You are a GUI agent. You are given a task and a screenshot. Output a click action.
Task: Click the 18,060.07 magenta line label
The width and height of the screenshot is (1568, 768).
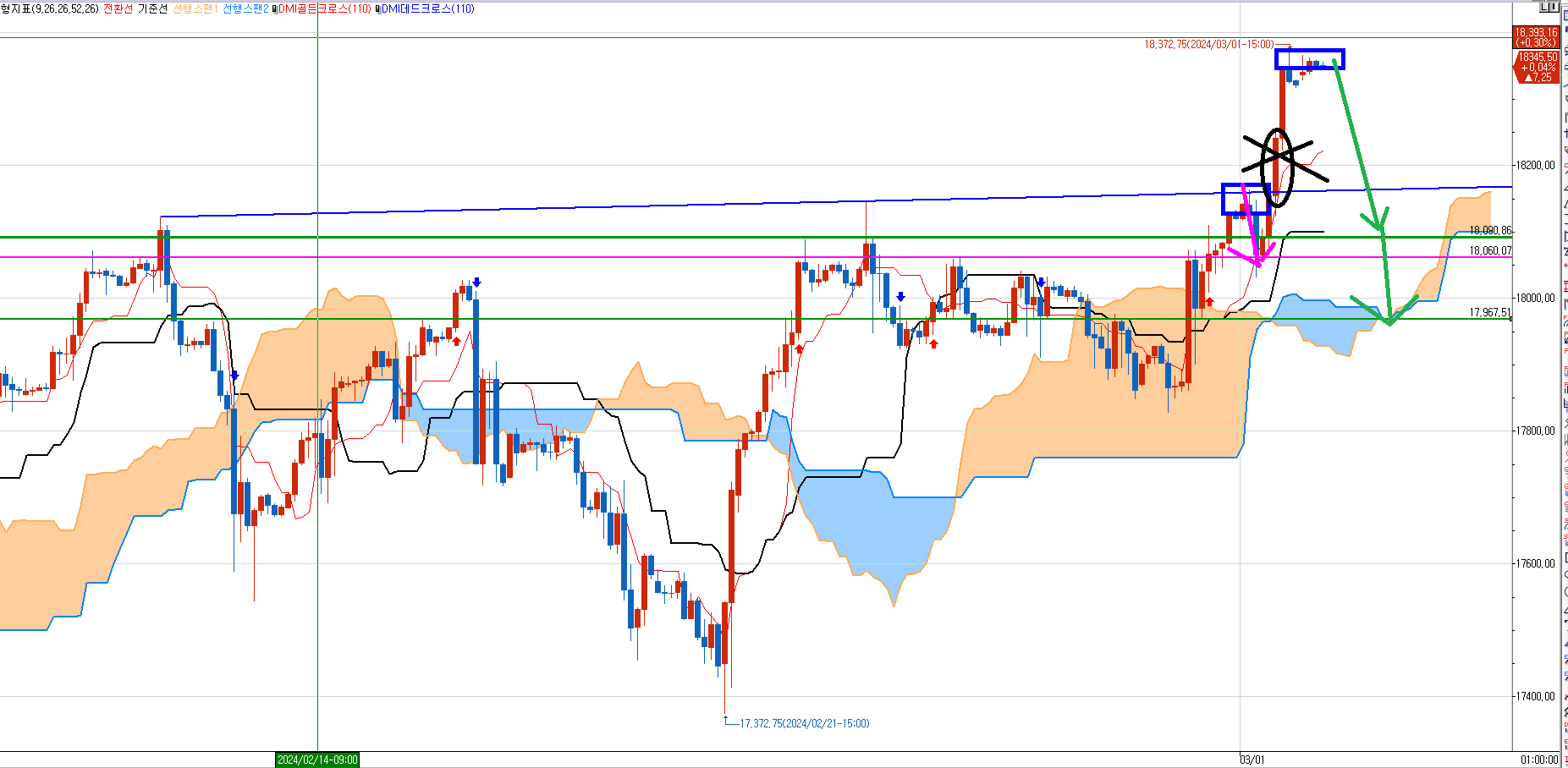1490,250
